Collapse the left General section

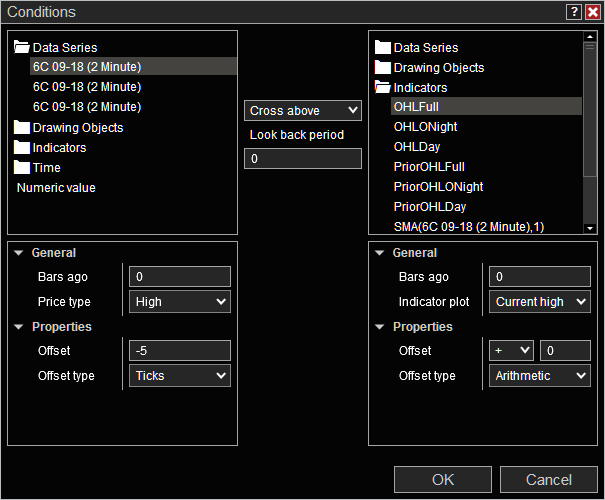click(x=19, y=253)
